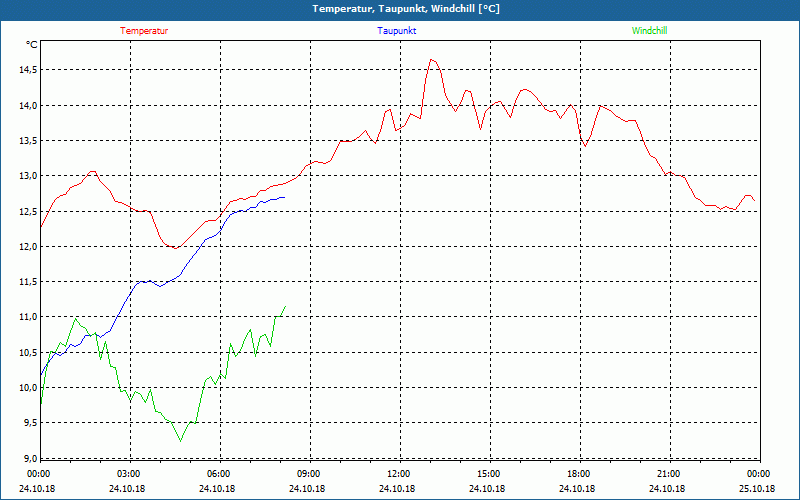Click the green Windchill legend label
The image size is (800, 500).
click(x=649, y=31)
